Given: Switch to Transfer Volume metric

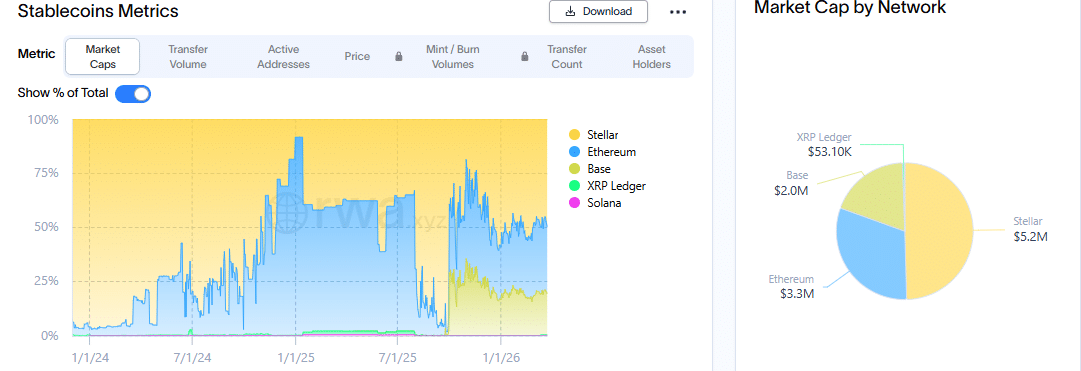Looking at the screenshot, I should 188,57.
